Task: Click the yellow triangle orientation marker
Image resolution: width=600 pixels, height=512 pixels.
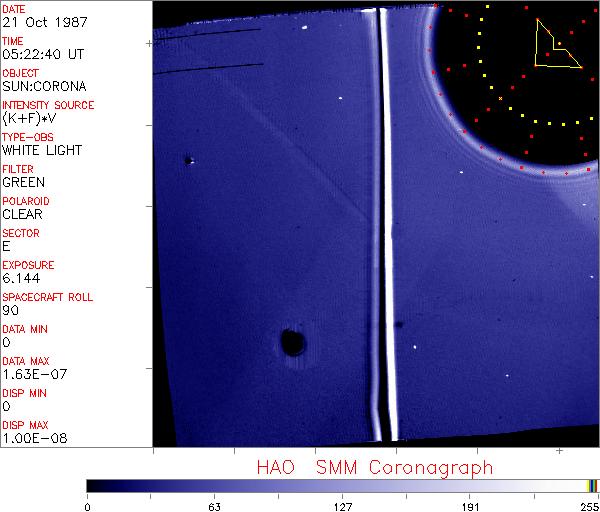Action: [554, 45]
